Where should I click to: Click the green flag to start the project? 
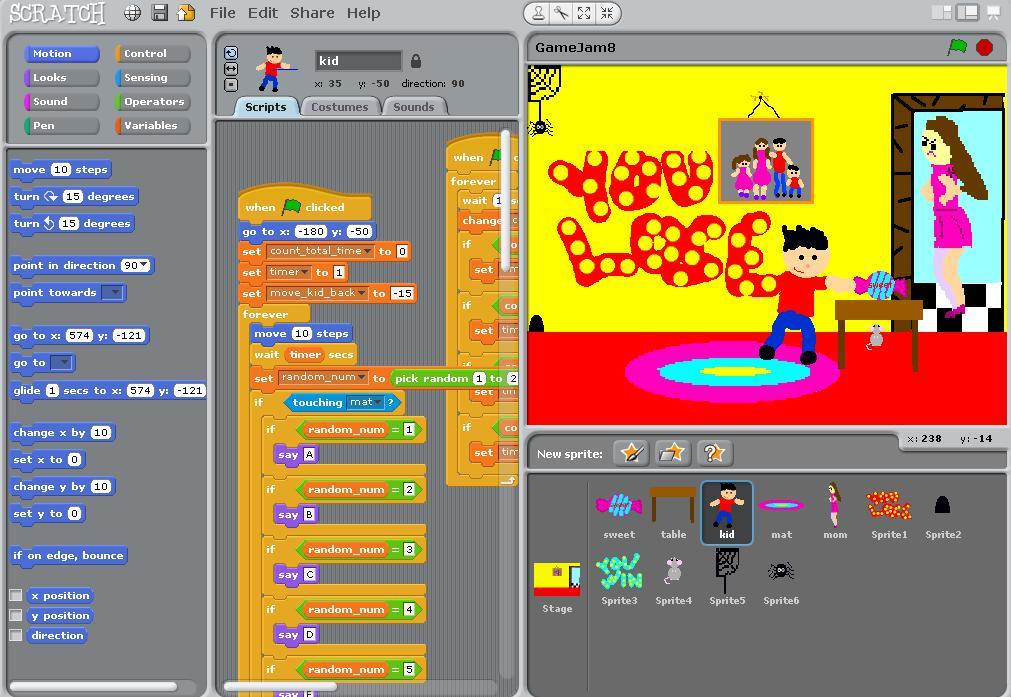(957, 47)
